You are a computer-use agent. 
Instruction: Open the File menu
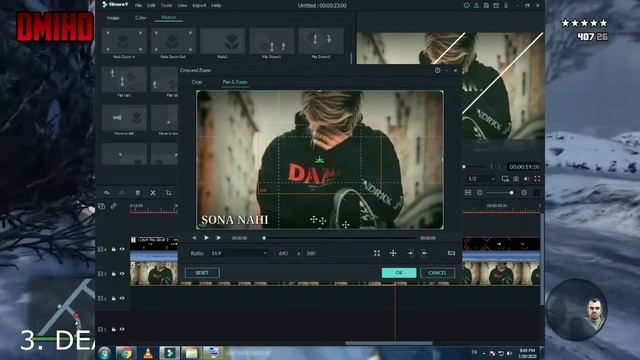pyautogui.click(x=138, y=5)
